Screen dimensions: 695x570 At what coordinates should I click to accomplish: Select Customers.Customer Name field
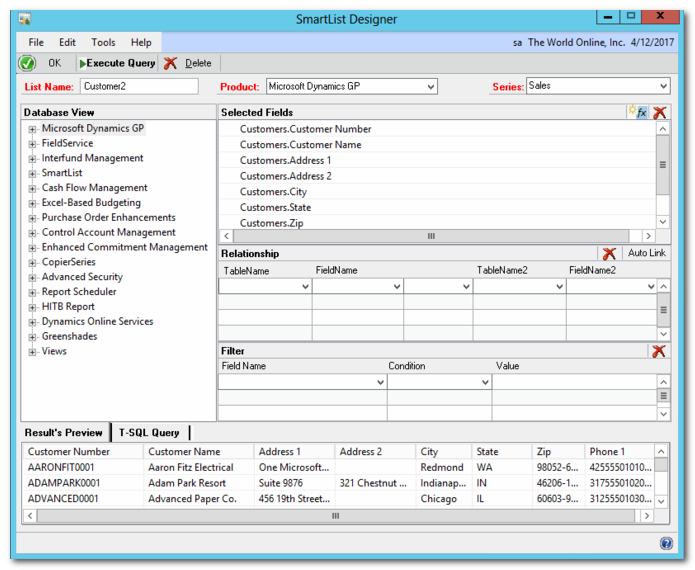click(301, 144)
